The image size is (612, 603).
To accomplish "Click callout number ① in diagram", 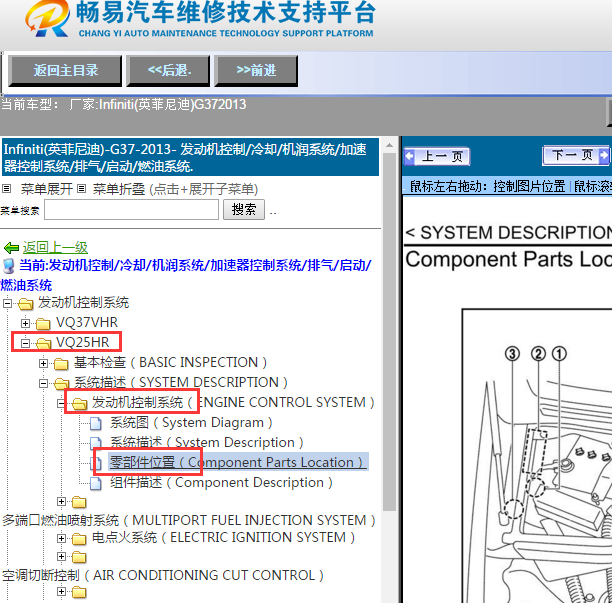I will [x=559, y=354].
